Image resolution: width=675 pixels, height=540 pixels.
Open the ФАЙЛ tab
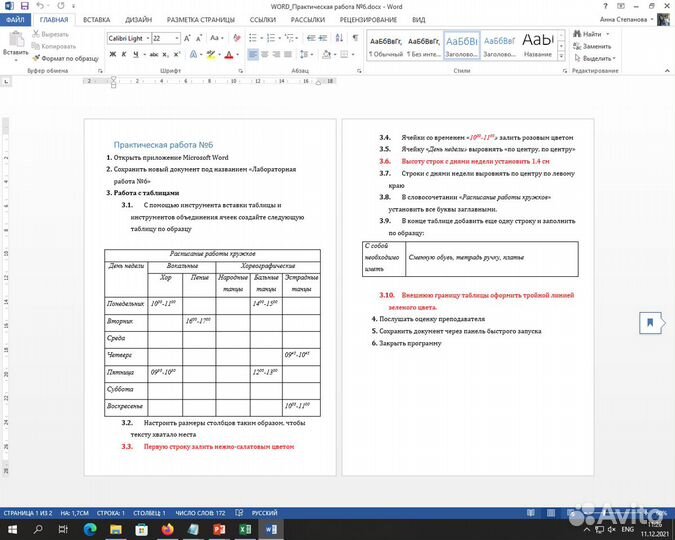click(x=15, y=20)
